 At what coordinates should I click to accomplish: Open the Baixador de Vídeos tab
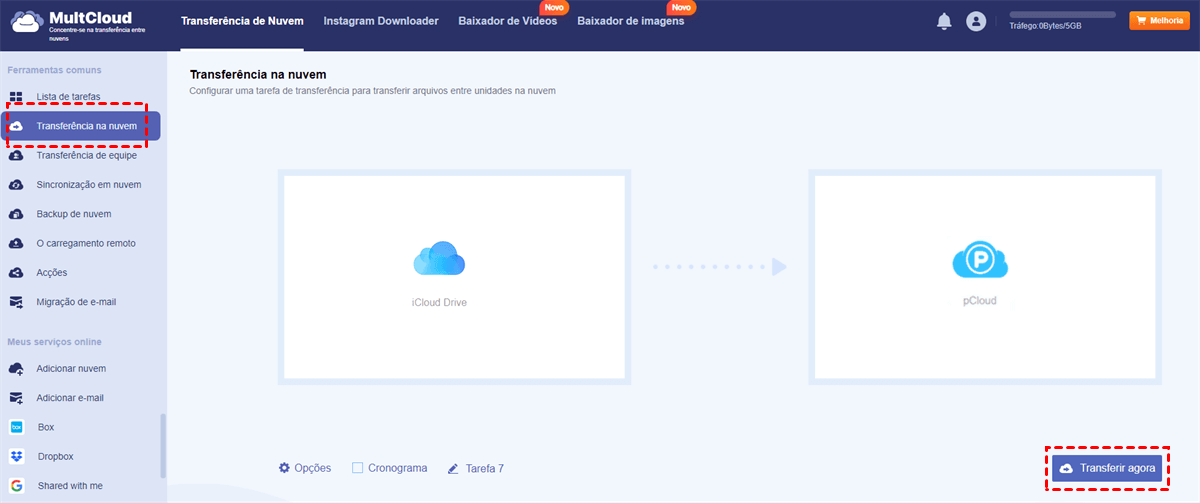click(x=508, y=21)
